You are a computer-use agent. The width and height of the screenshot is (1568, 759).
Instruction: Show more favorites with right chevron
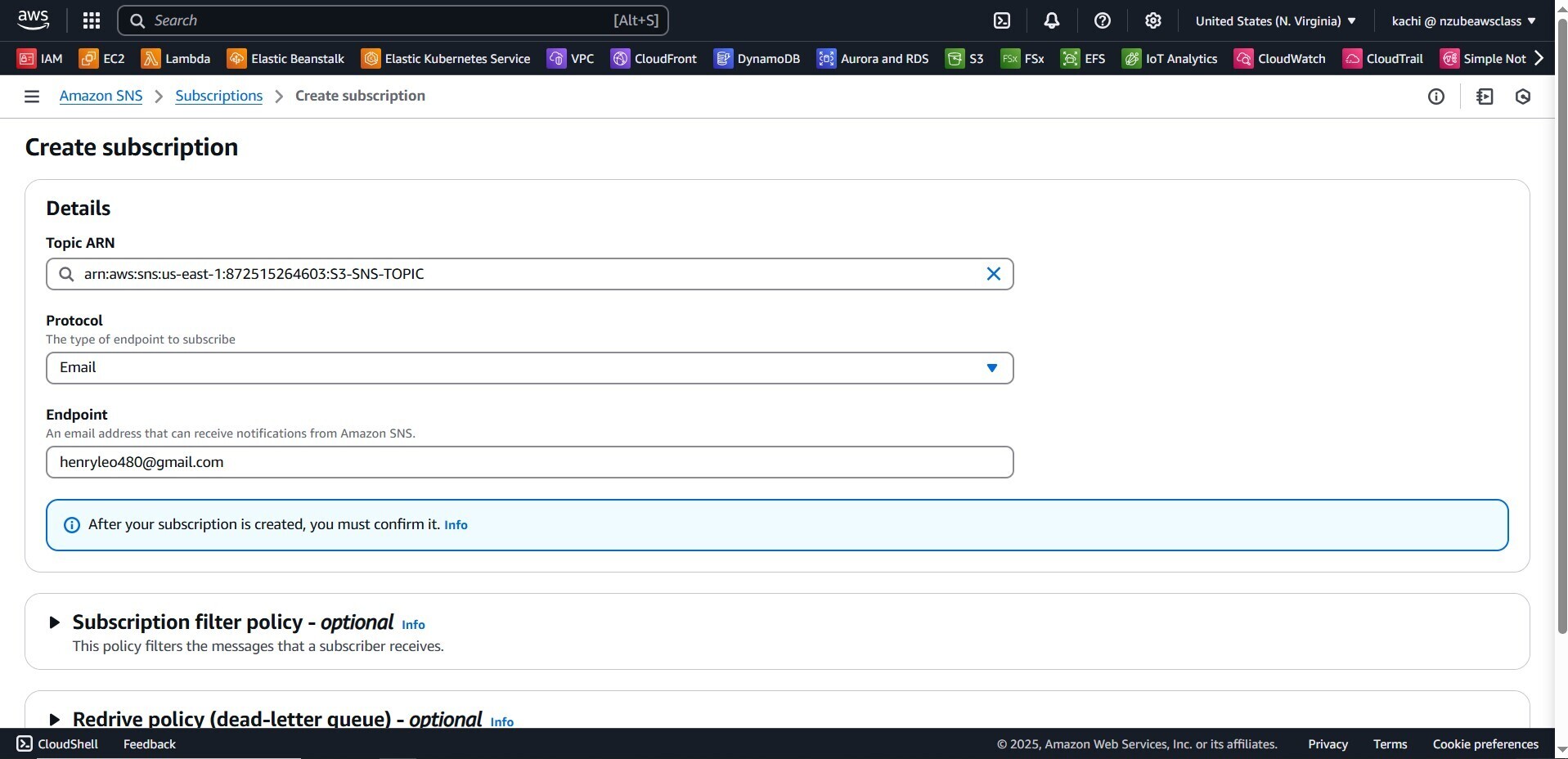(1539, 58)
